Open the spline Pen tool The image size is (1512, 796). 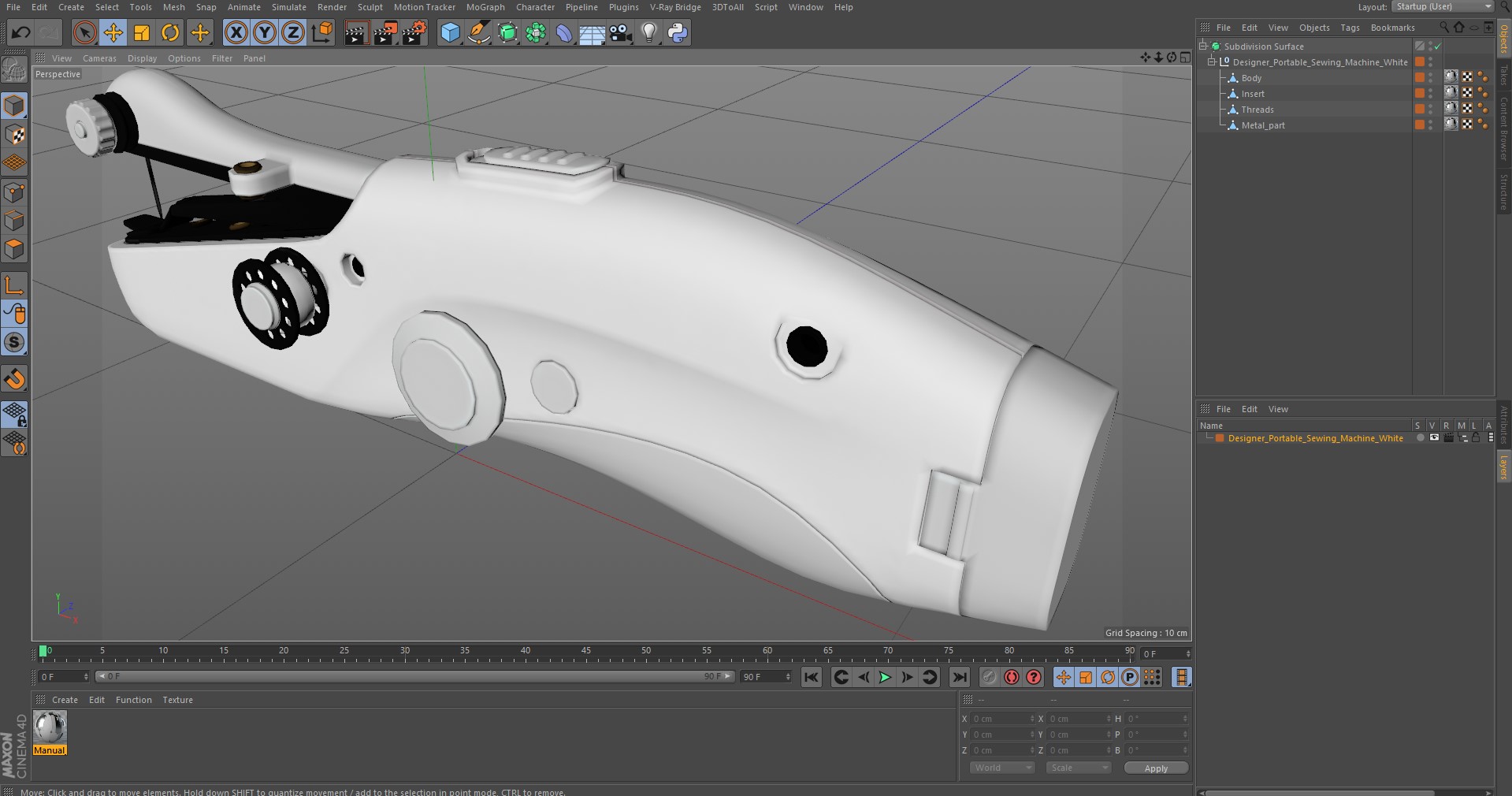click(x=479, y=32)
